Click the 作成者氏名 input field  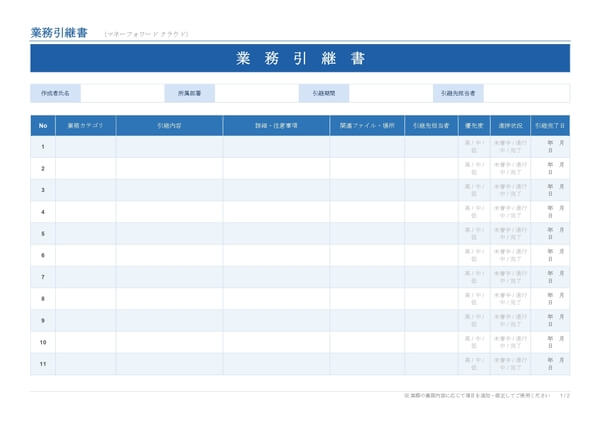pyautogui.click(x=121, y=93)
